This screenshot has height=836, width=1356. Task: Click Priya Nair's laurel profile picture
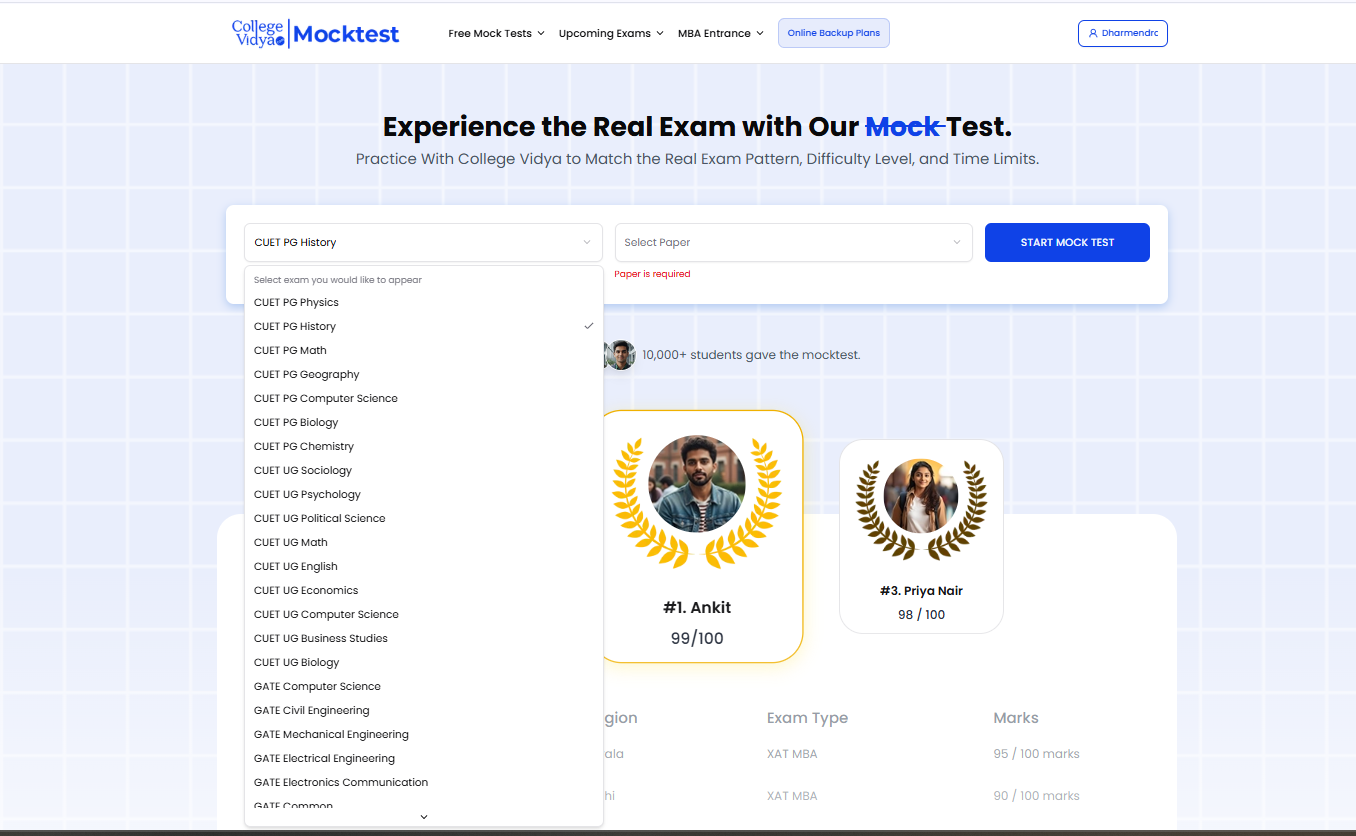pos(921,497)
